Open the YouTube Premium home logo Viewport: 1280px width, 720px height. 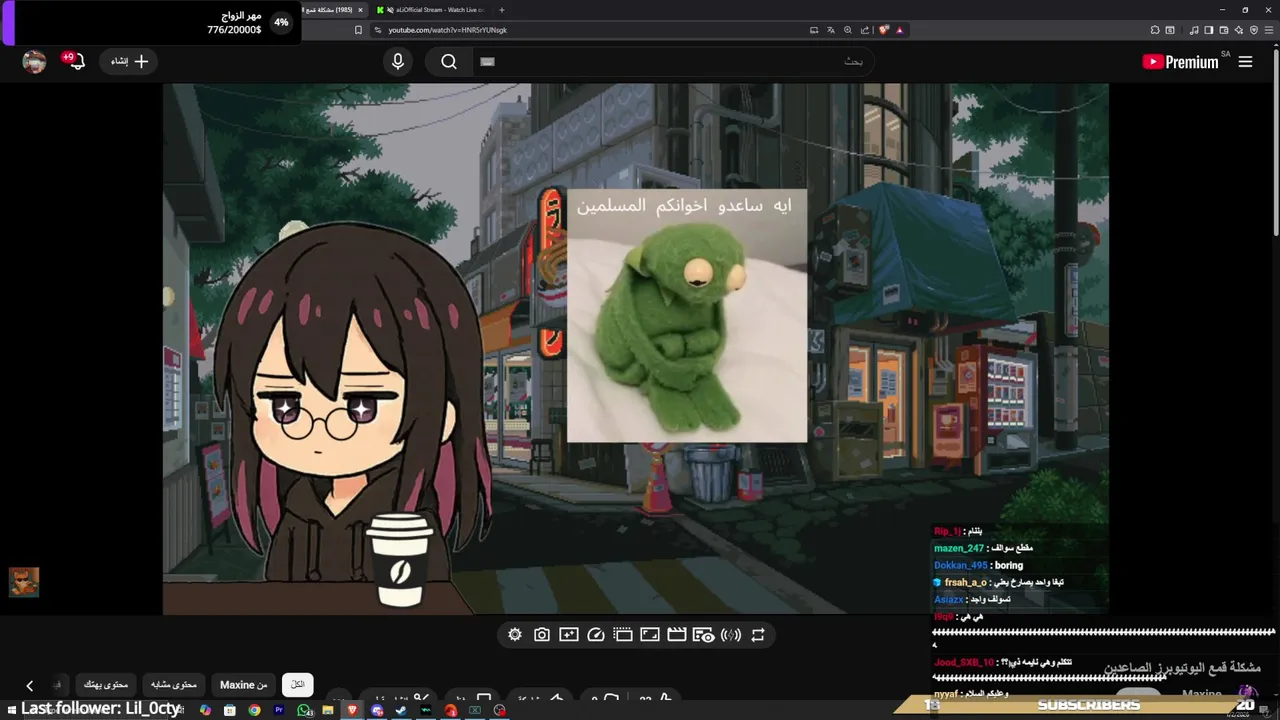tap(1180, 62)
